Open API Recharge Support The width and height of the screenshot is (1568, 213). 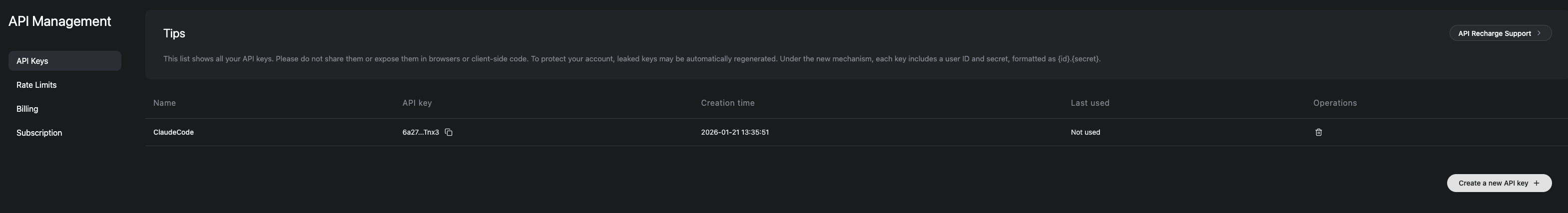(x=1499, y=33)
